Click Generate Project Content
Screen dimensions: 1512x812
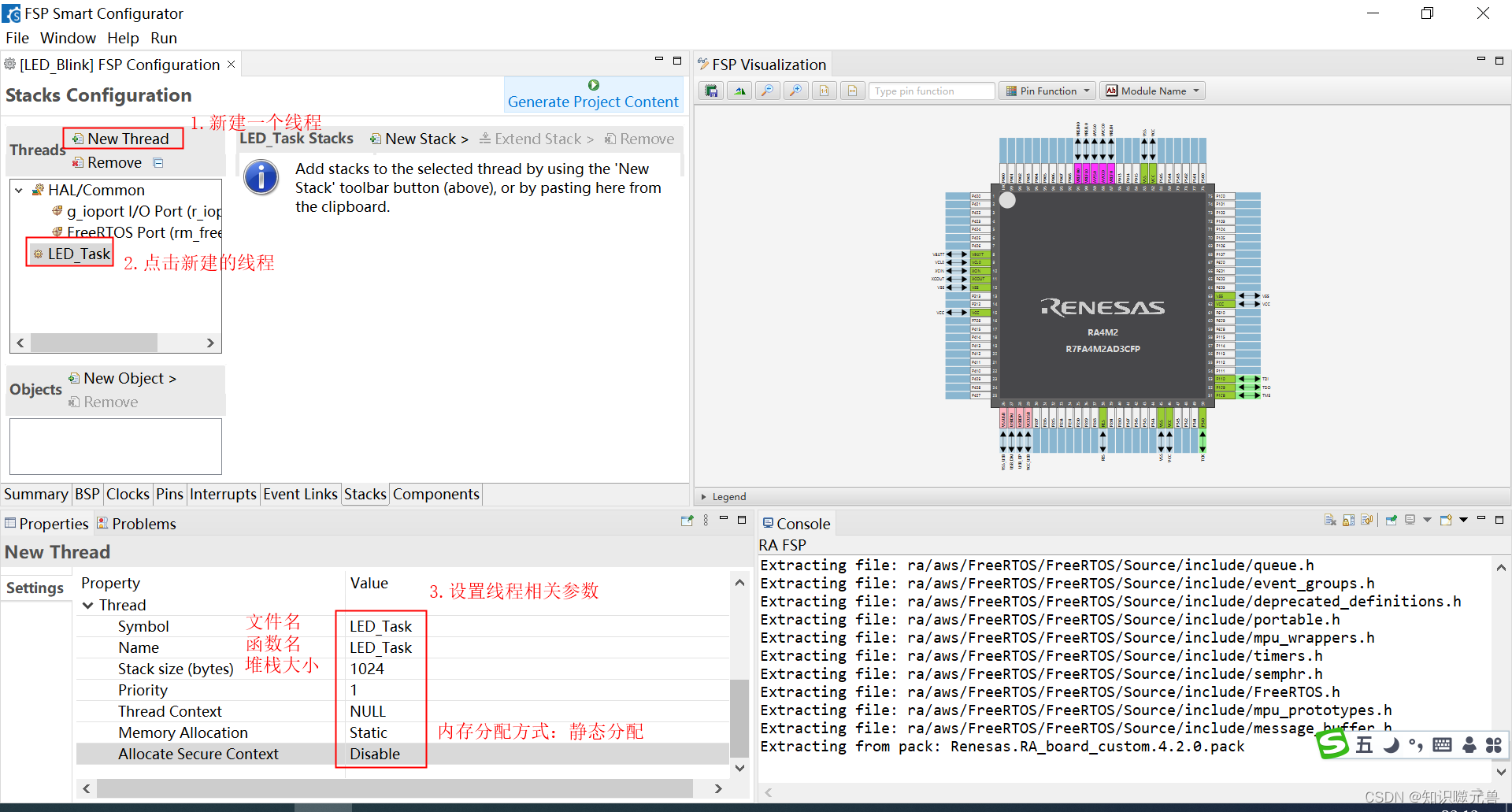593,95
